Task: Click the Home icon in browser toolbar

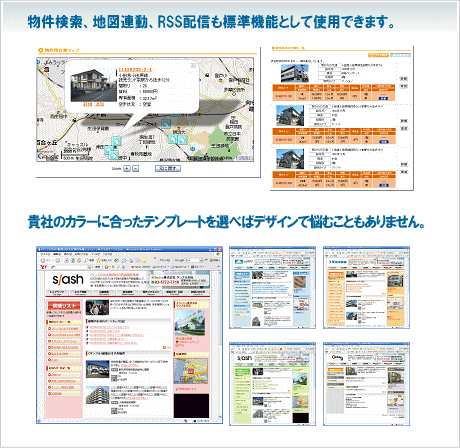Action: [x=79, y=260]
